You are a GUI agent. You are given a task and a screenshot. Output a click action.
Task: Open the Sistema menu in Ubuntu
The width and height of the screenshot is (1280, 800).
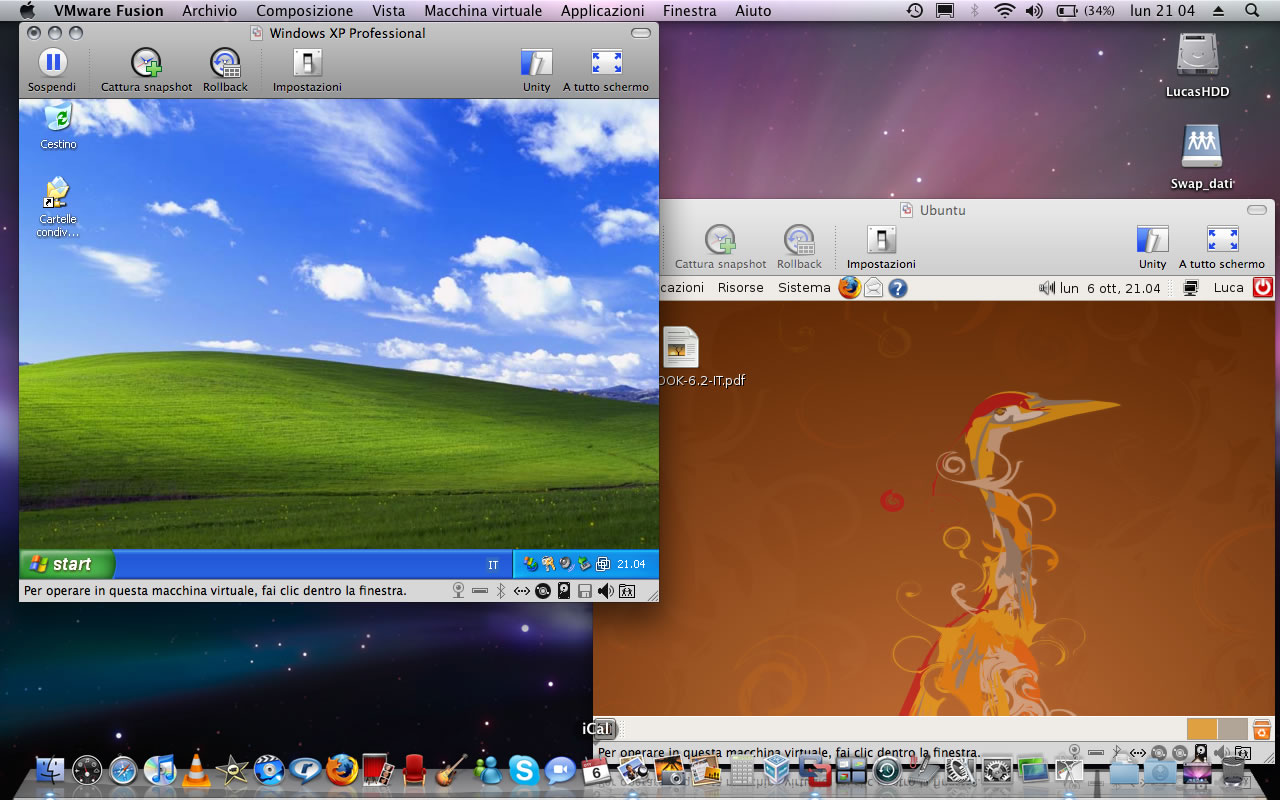pyautogui.click(x=804, y=288)
